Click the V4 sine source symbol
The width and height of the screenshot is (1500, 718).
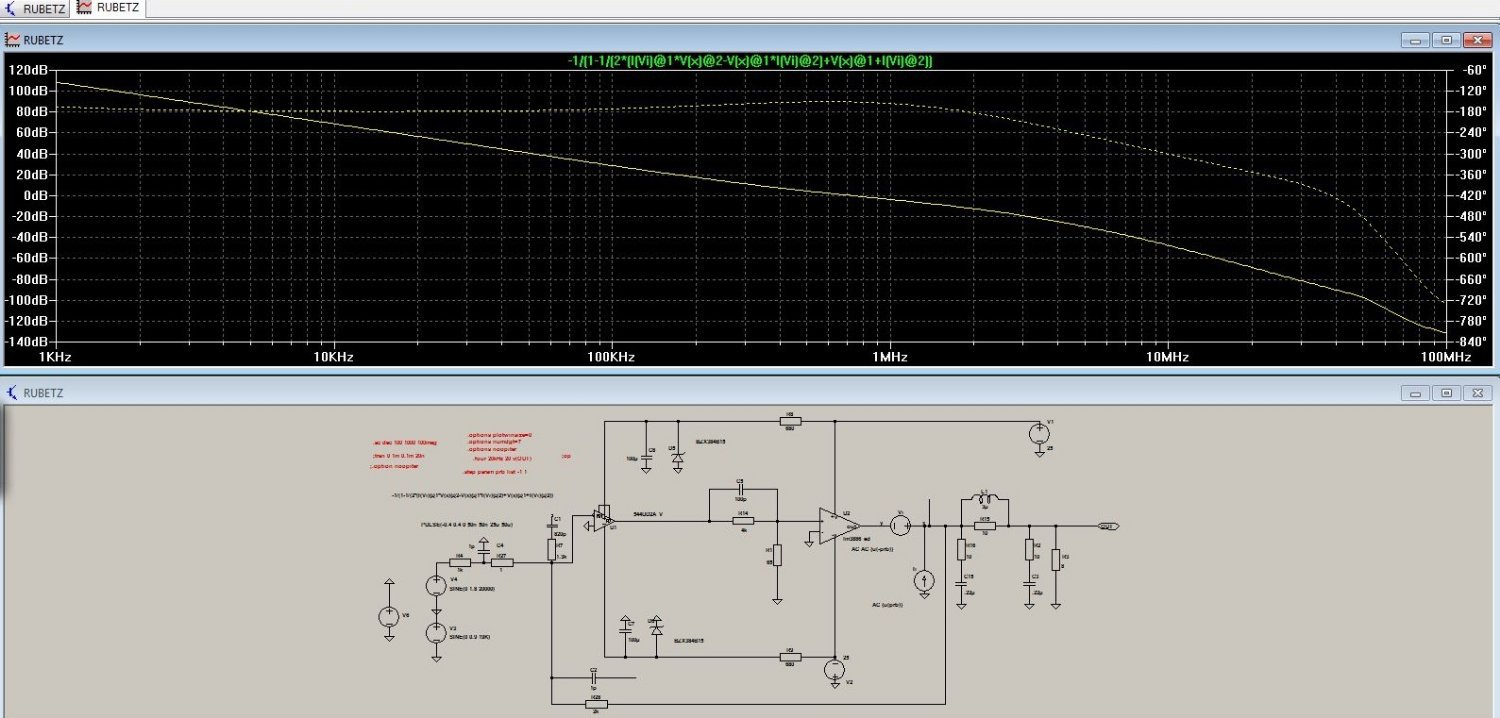[436, 586]
